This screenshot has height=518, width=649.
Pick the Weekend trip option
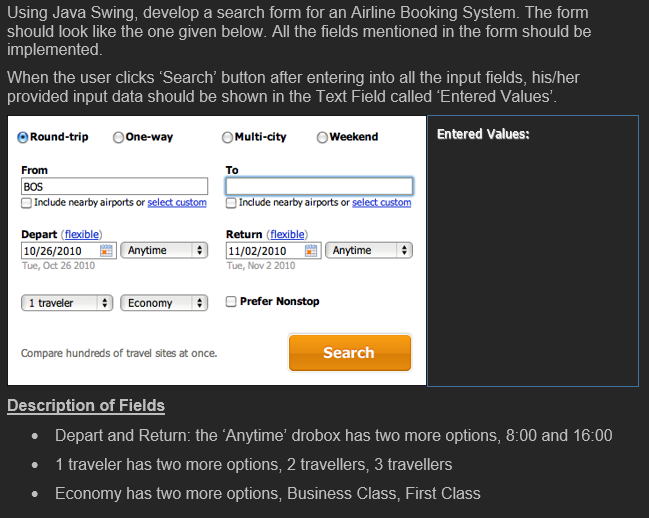point(322,137)
